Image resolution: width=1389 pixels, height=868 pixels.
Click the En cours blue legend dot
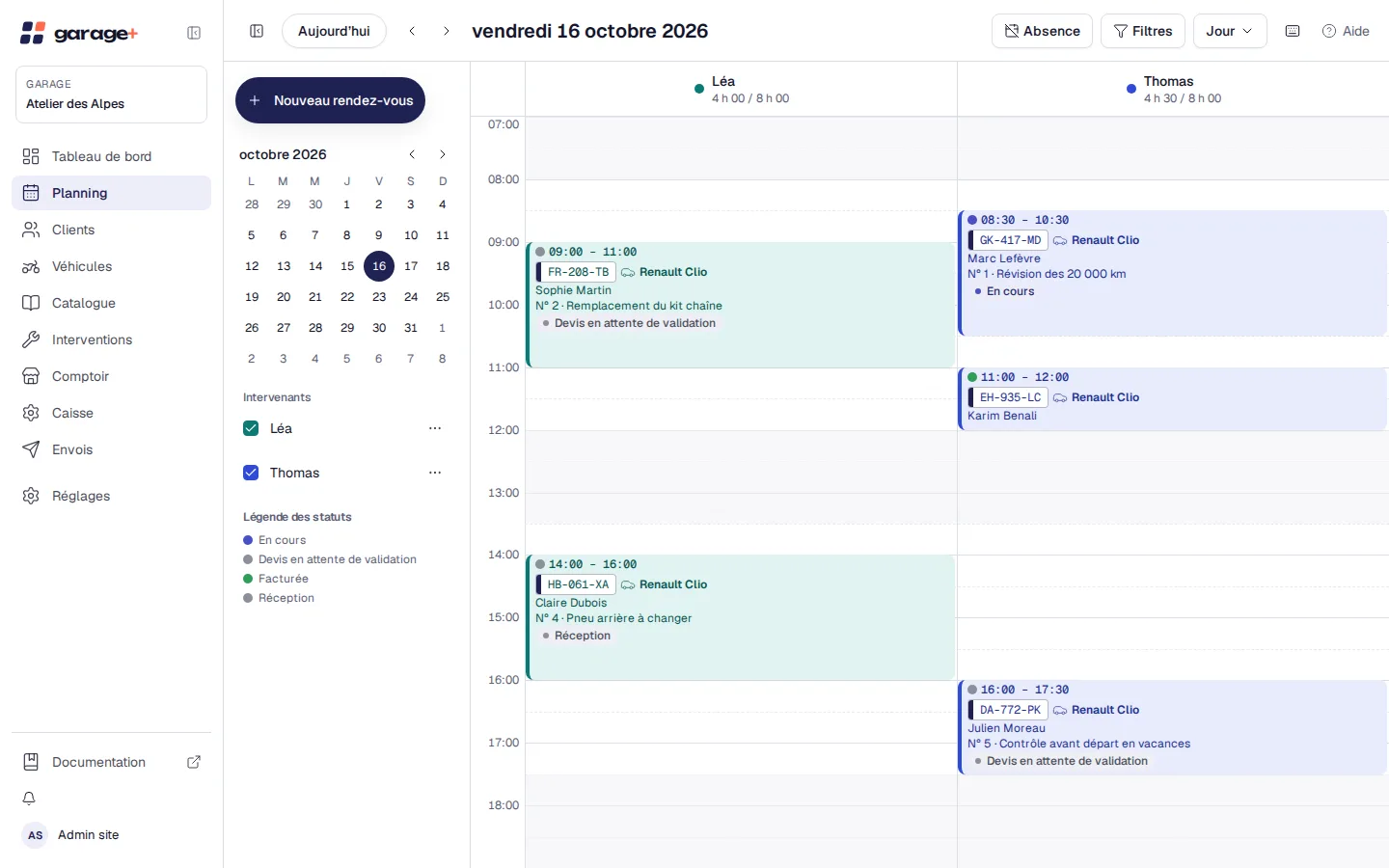tap(248, 540)
